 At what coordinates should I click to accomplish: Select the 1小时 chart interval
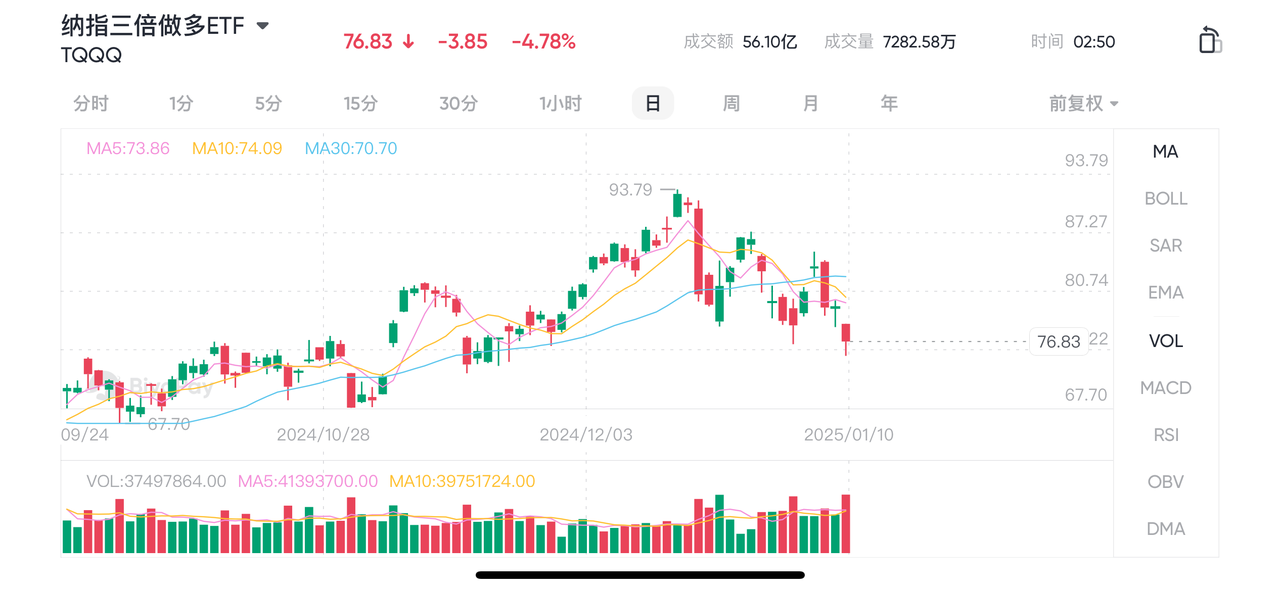point(560,104)
